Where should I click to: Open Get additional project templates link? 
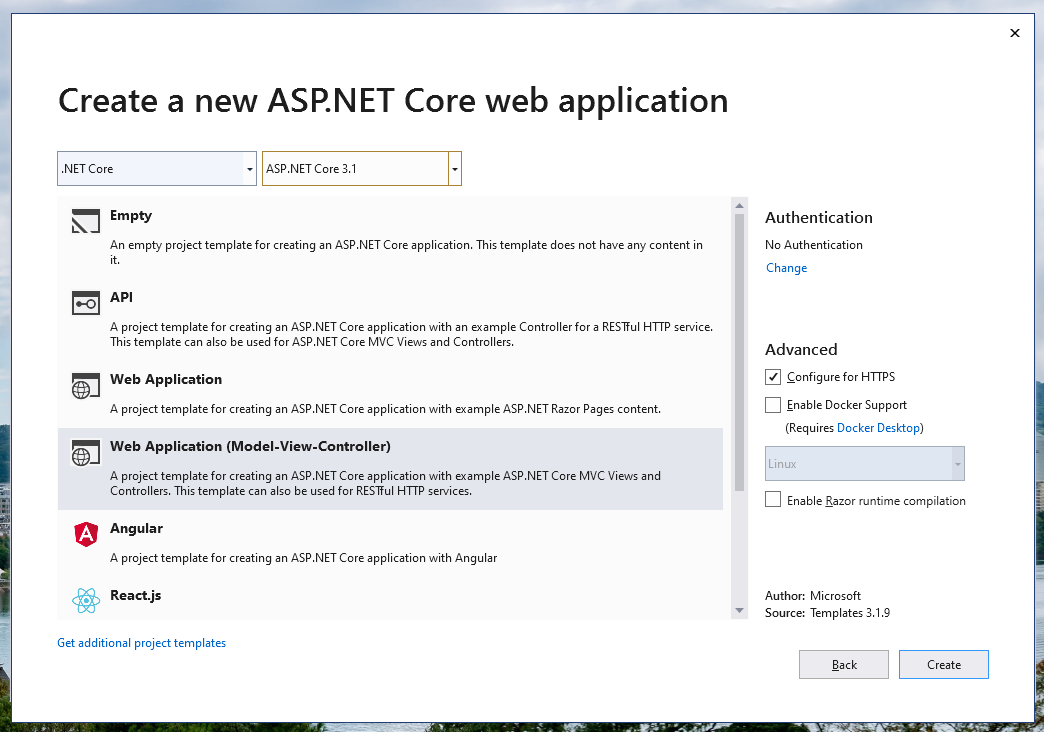click(141, 643)
